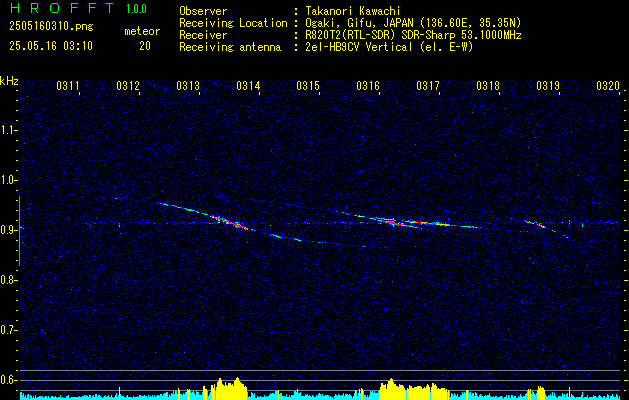The height and width of the screenshot is (400, 629).
Task: Click the 0318 time axis label
Action: point(488,85)
